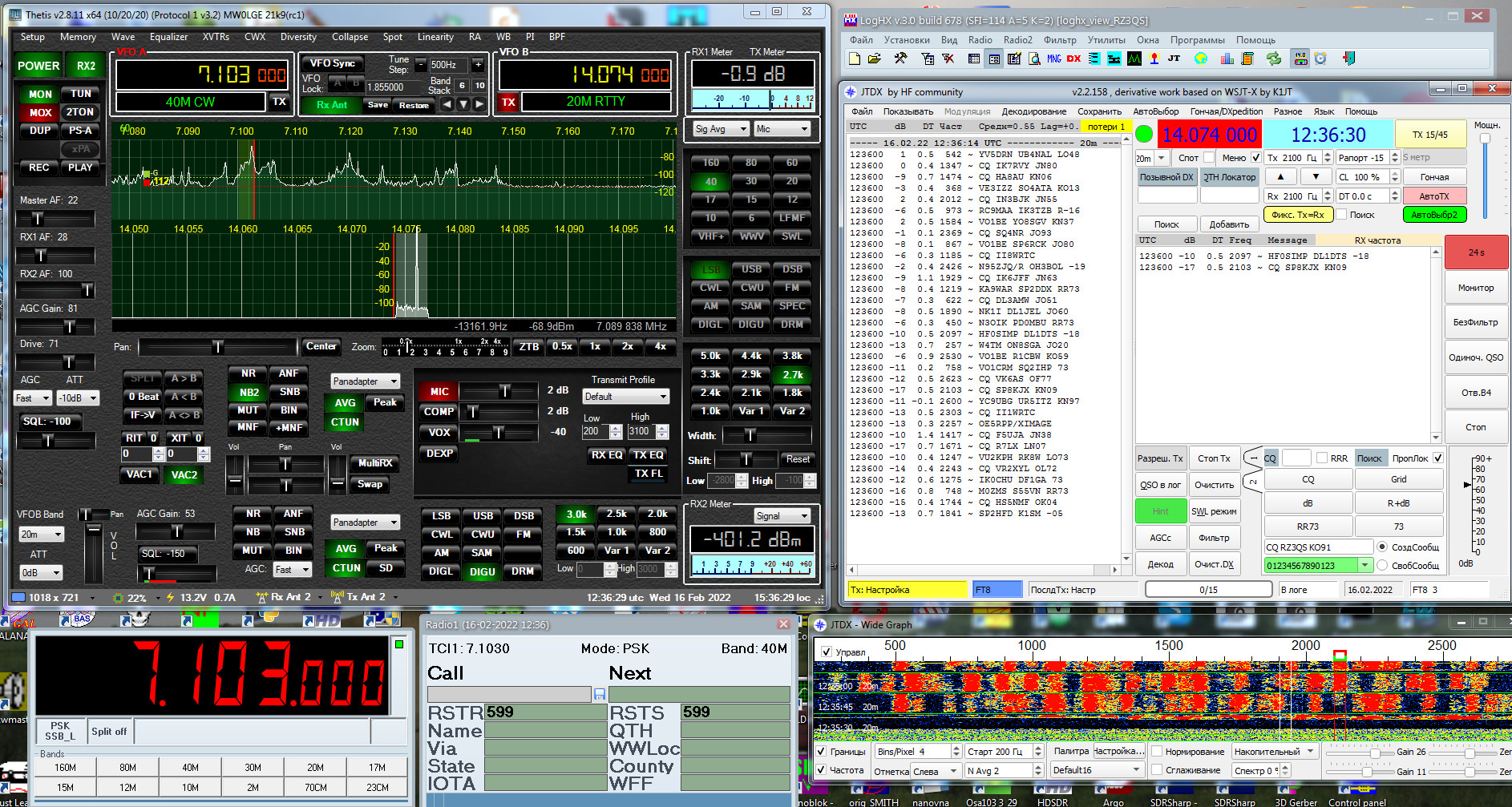Click the TUN button in Thetis
The height and width of the screenshot is (807, 1512).
(x=80, y=94)
